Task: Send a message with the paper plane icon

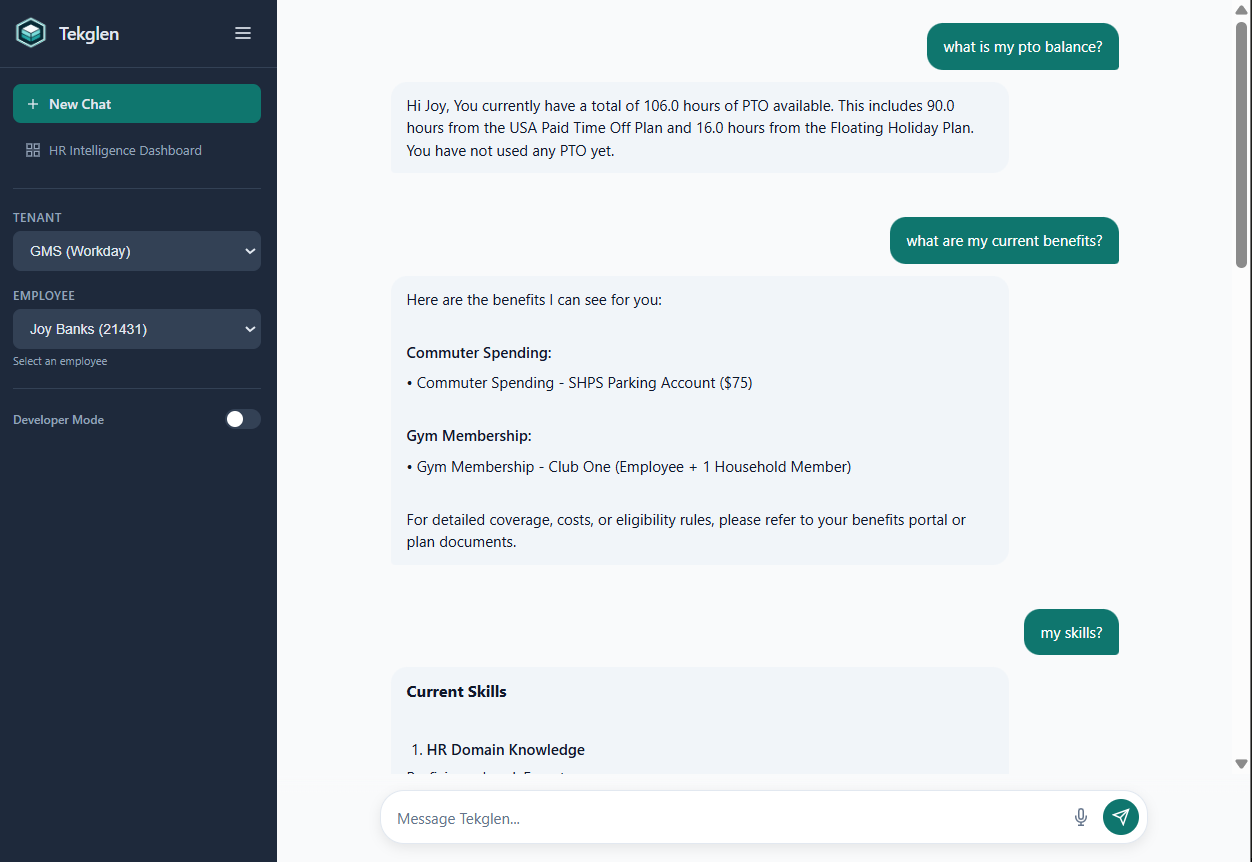Action: [1120, 817]
